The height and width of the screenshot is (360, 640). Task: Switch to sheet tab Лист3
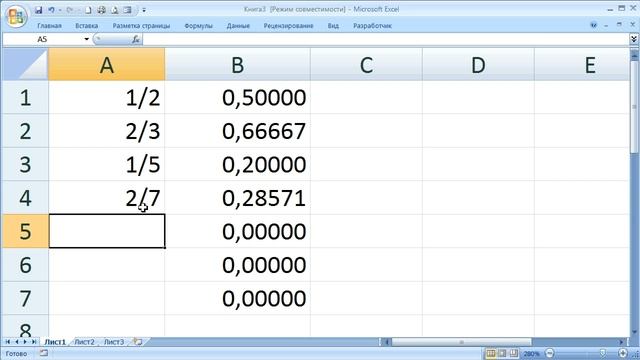click(x=114, y=342)
